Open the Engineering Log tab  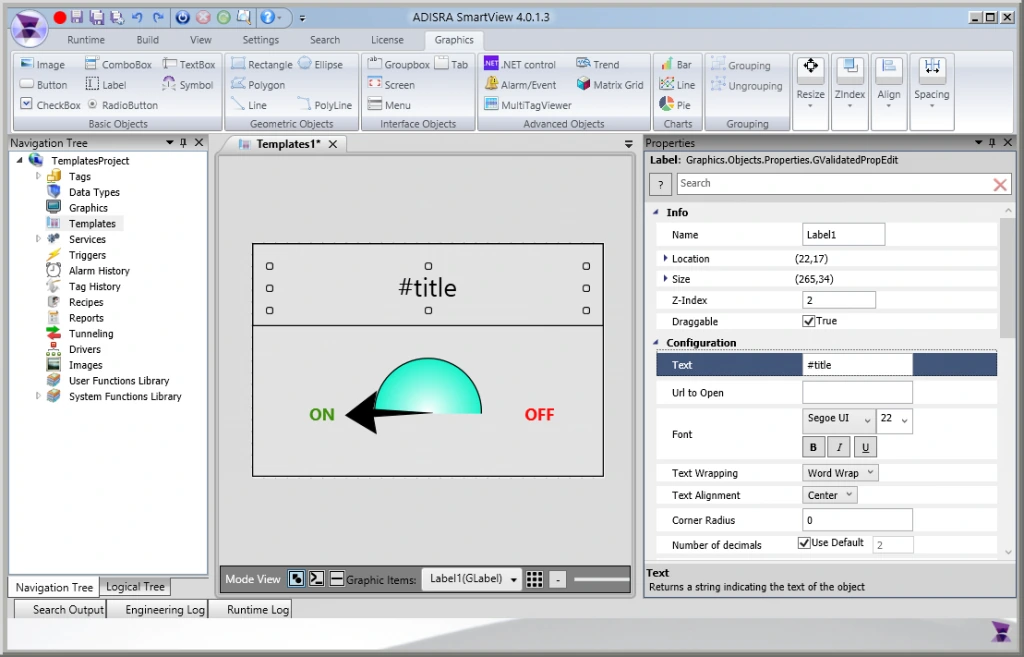tap(165, 609)
